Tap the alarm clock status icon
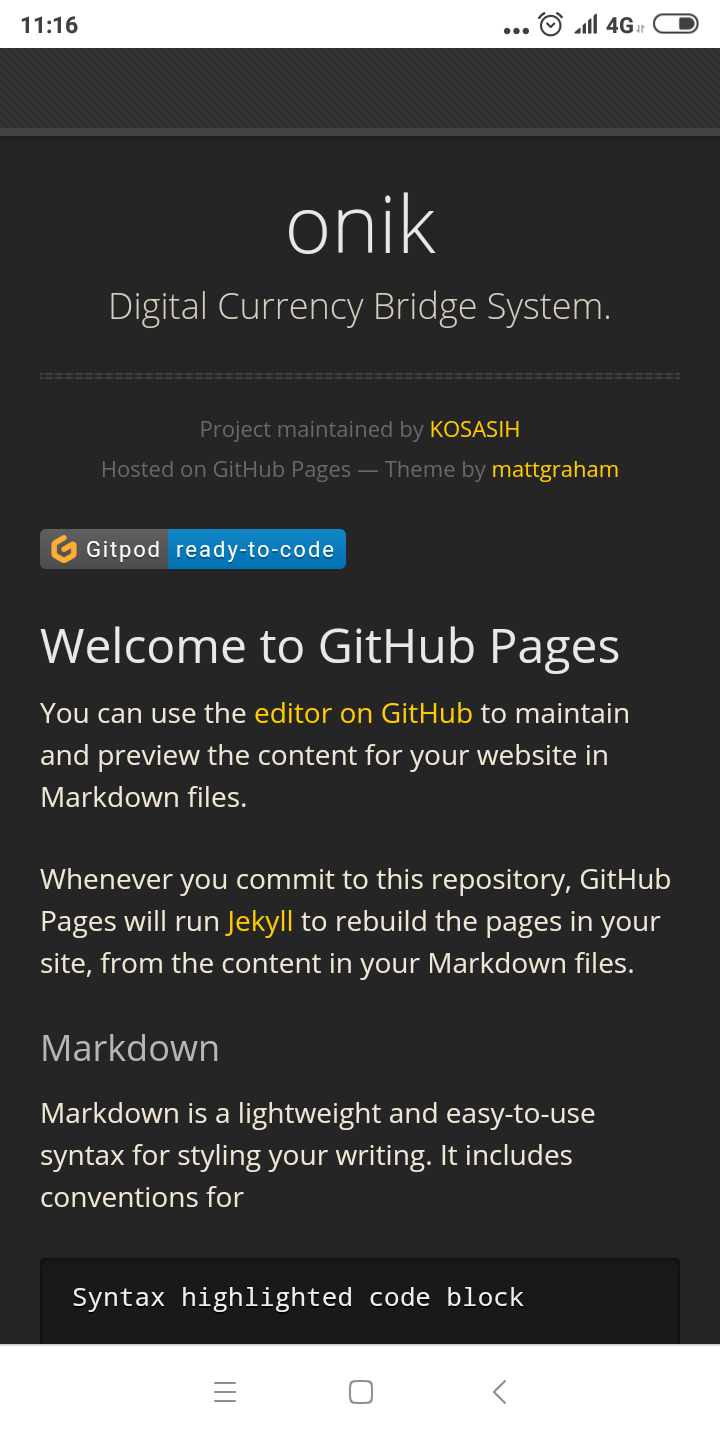The height and width of the screenshot is (1440, 720). pyautogui.click(x=551, y=25)
